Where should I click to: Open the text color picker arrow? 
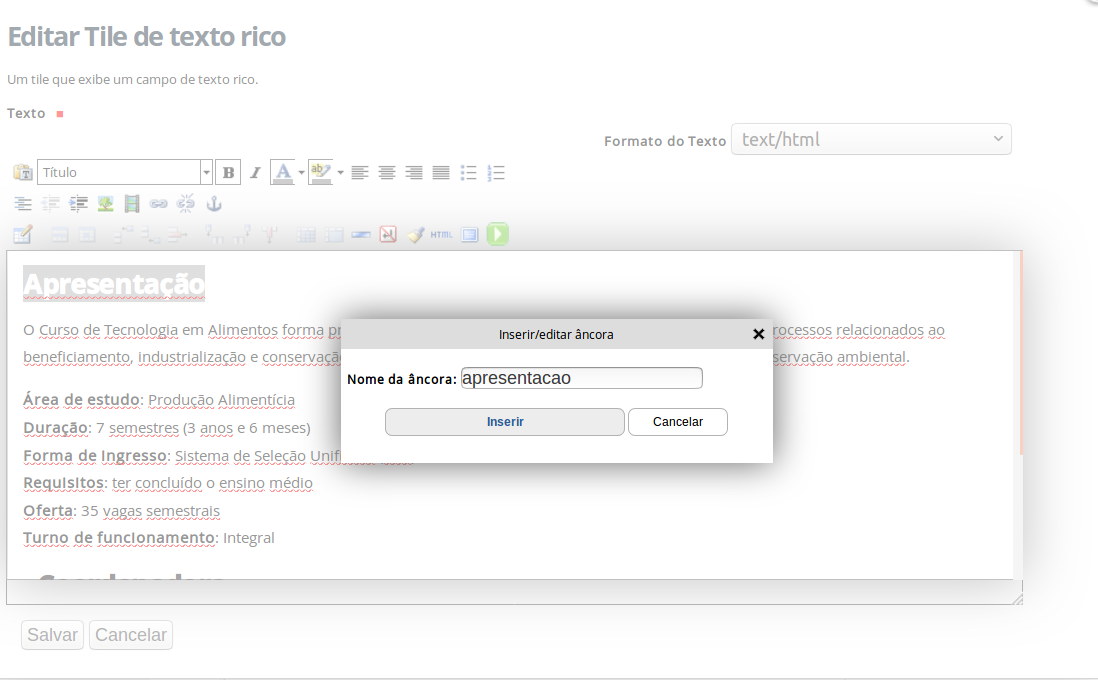pyautogui.click(x=301, y=172)
